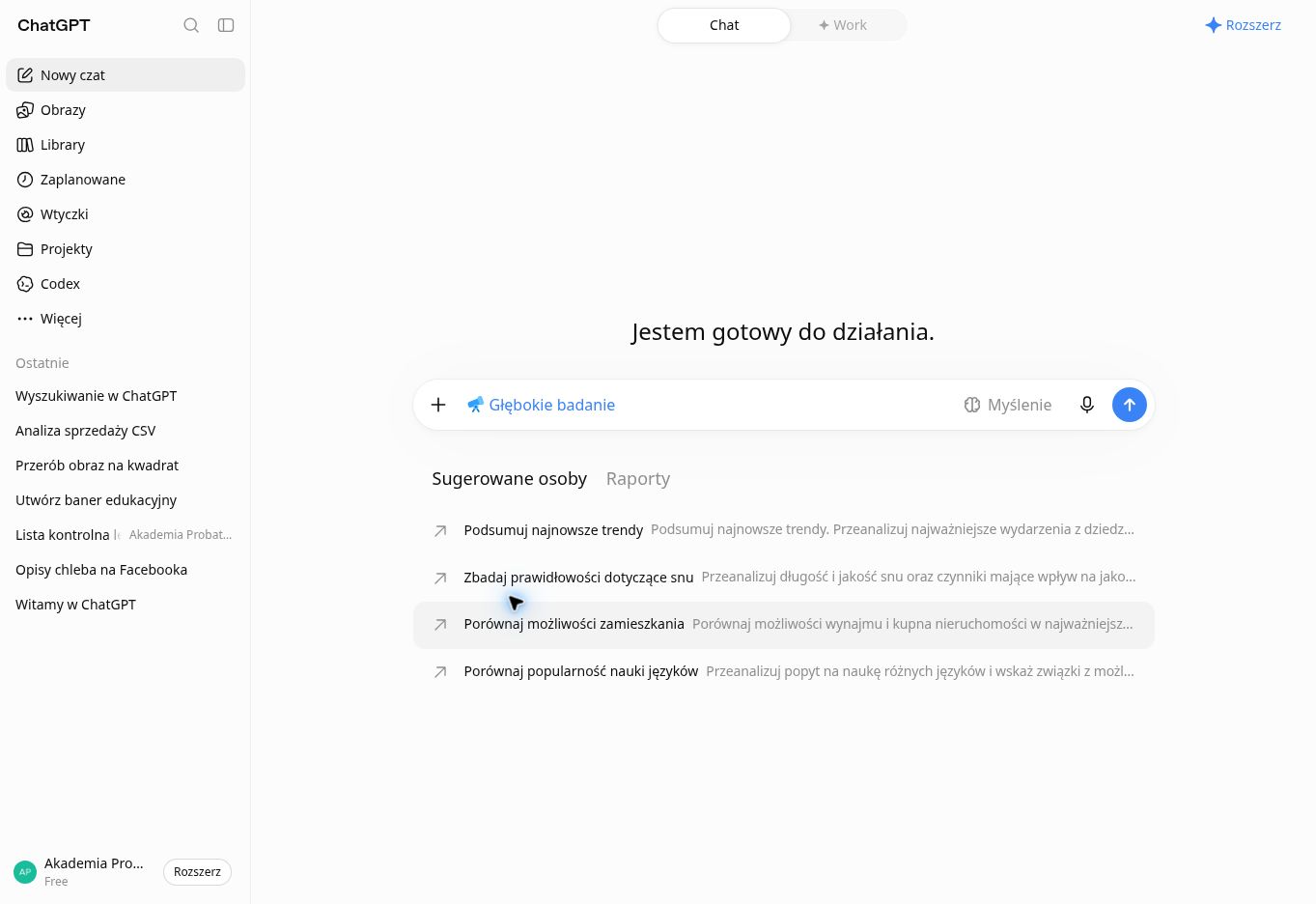The height and width of the screenshot is (904, 1316).
Task: Open the search chats magnifier icon
Action: pos(191,25)
